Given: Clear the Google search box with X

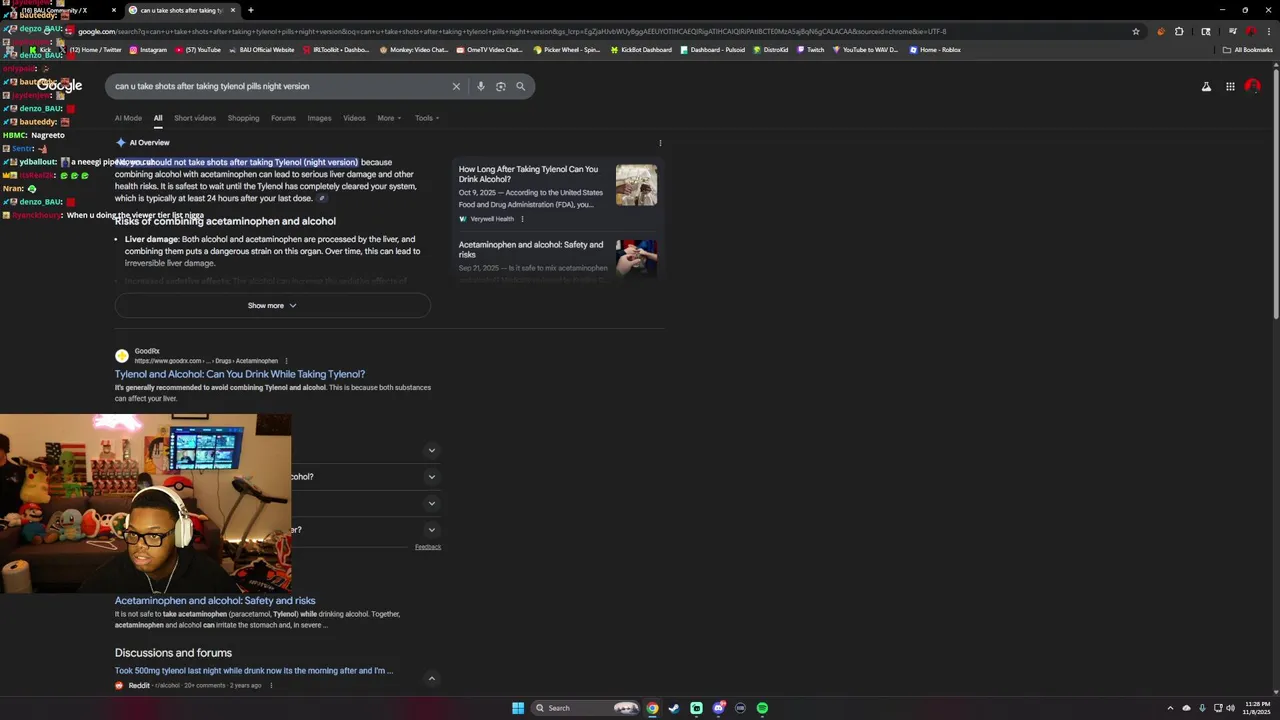Looking at the screenshot, I should pyautogui.click(x=456, y=86).
